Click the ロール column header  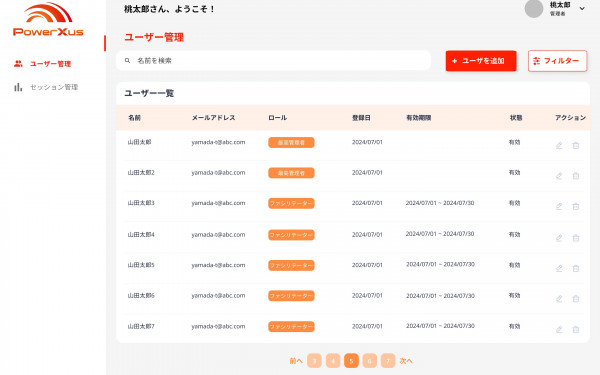click(277, 117)
